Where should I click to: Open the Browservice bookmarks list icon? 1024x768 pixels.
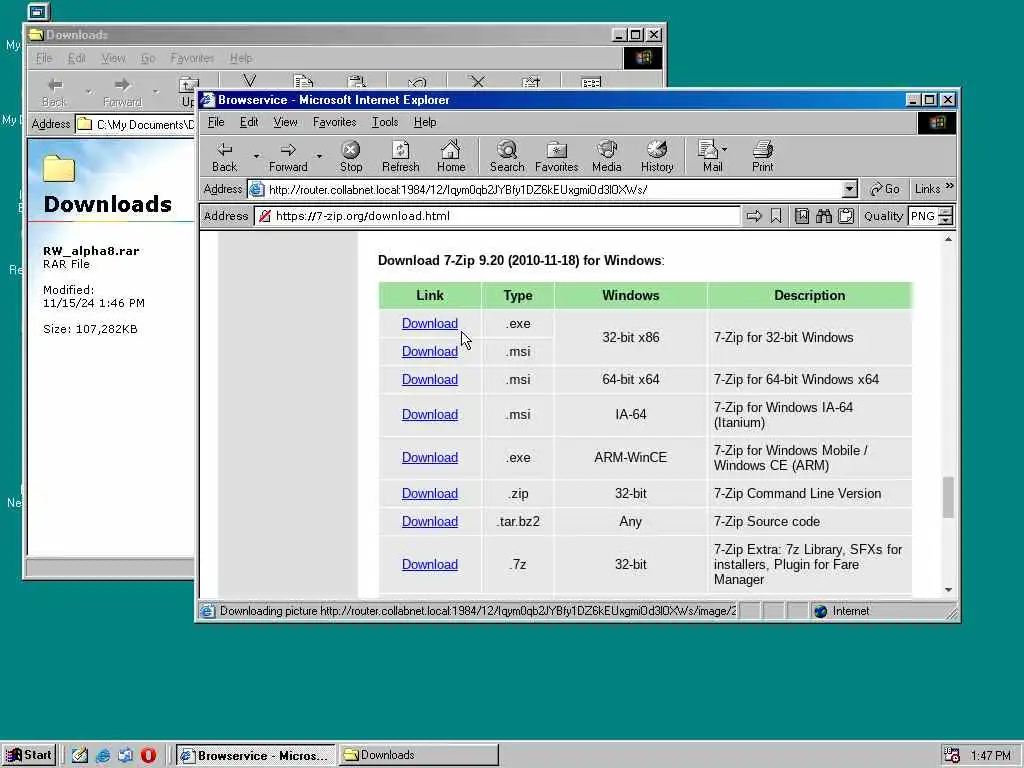tap(802, 216)
